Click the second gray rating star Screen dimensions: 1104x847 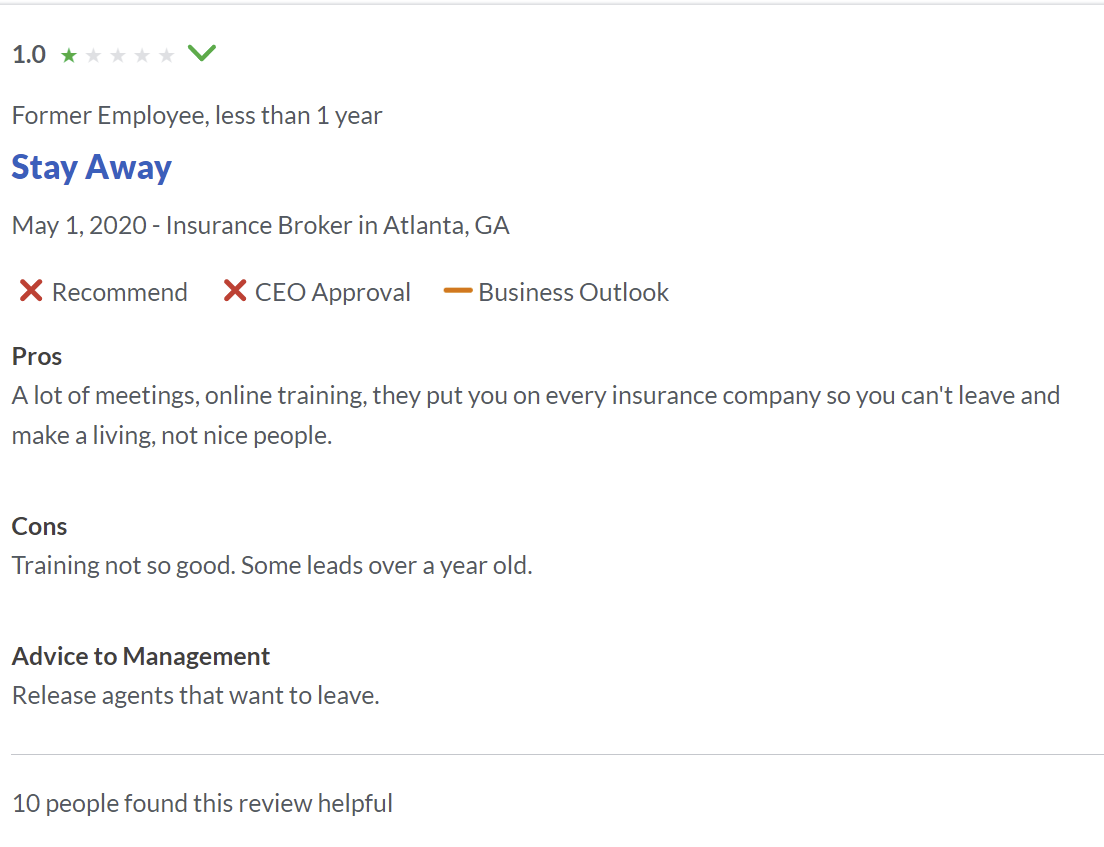point(94,56)
